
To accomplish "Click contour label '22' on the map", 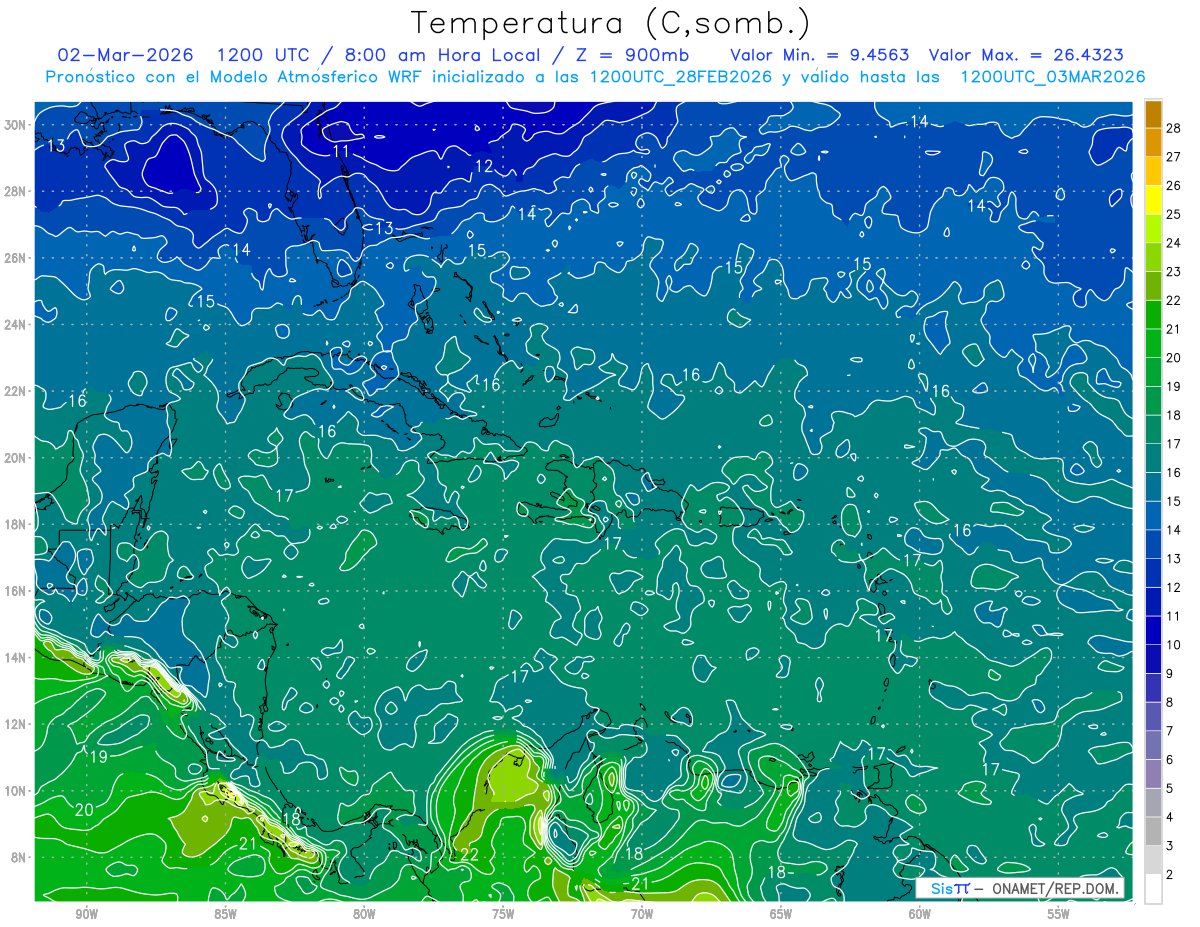I will click(x=469, y=855).
